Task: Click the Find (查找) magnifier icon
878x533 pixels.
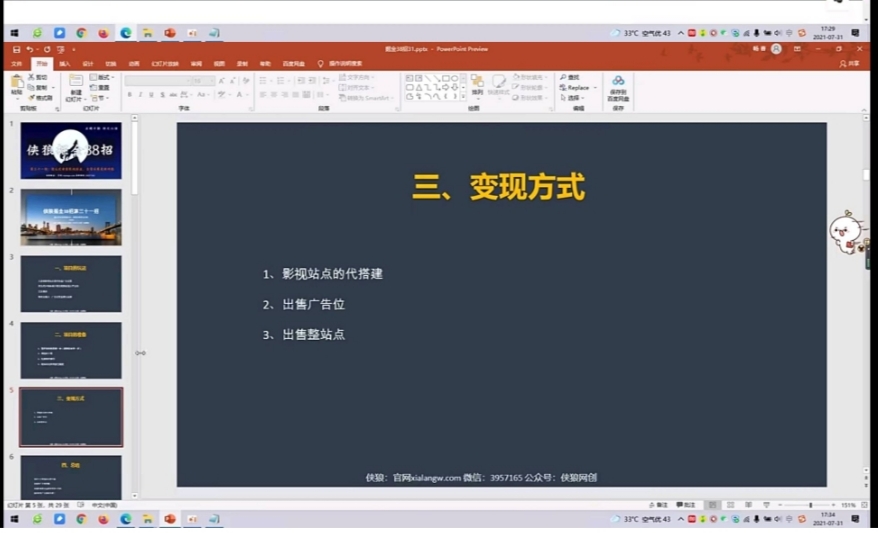Action: tap(564, 77)
